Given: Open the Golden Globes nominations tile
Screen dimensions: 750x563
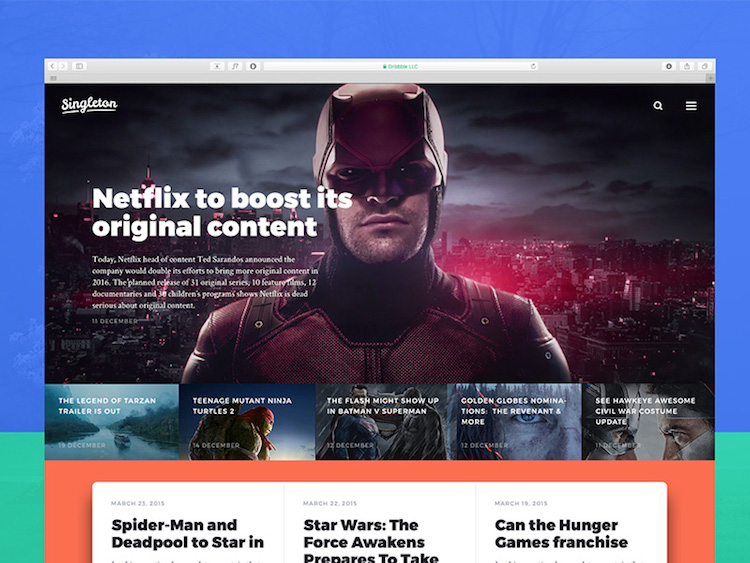Looking at the screenshot, I should pos(515,422).
